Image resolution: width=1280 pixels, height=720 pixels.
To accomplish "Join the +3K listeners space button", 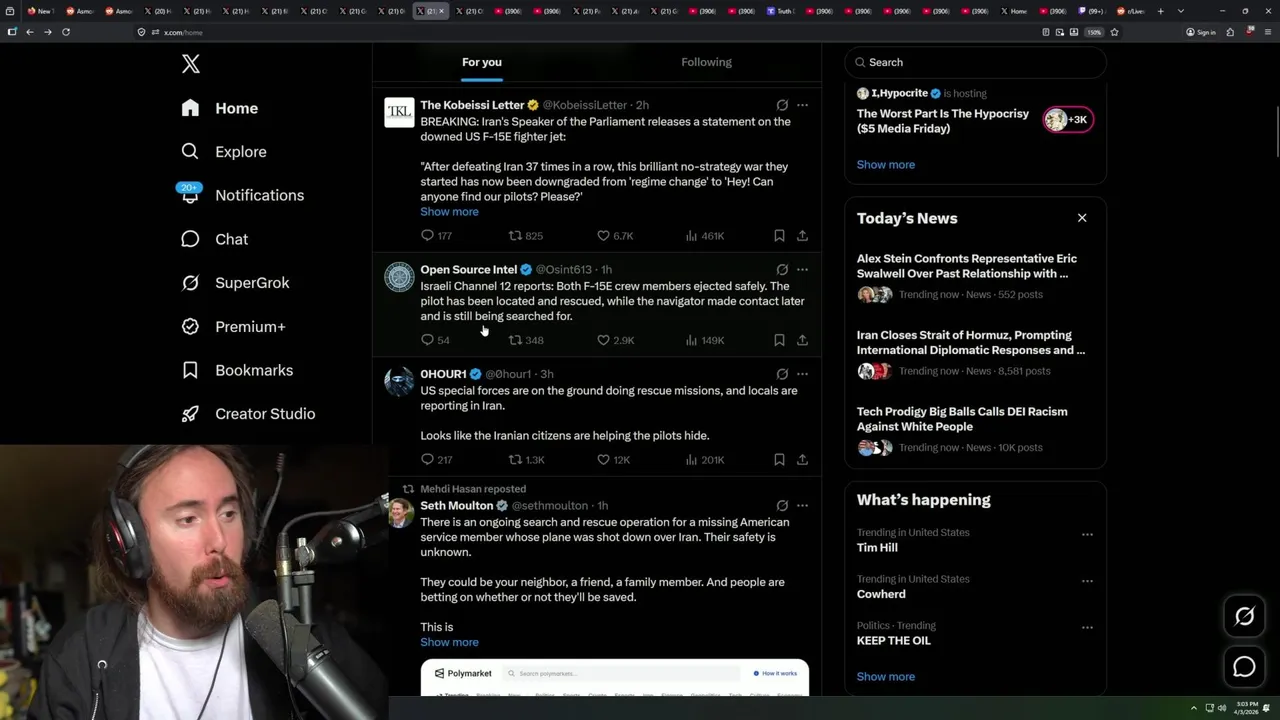I will [x=1068, y=120].
